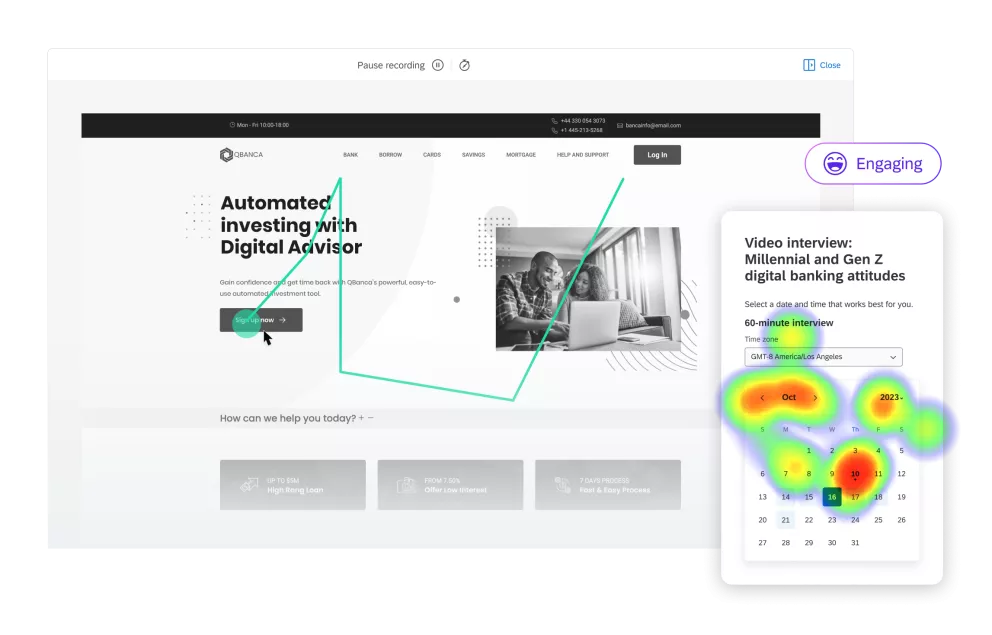Select date 5 in the calendar

[x=902, y=451]
